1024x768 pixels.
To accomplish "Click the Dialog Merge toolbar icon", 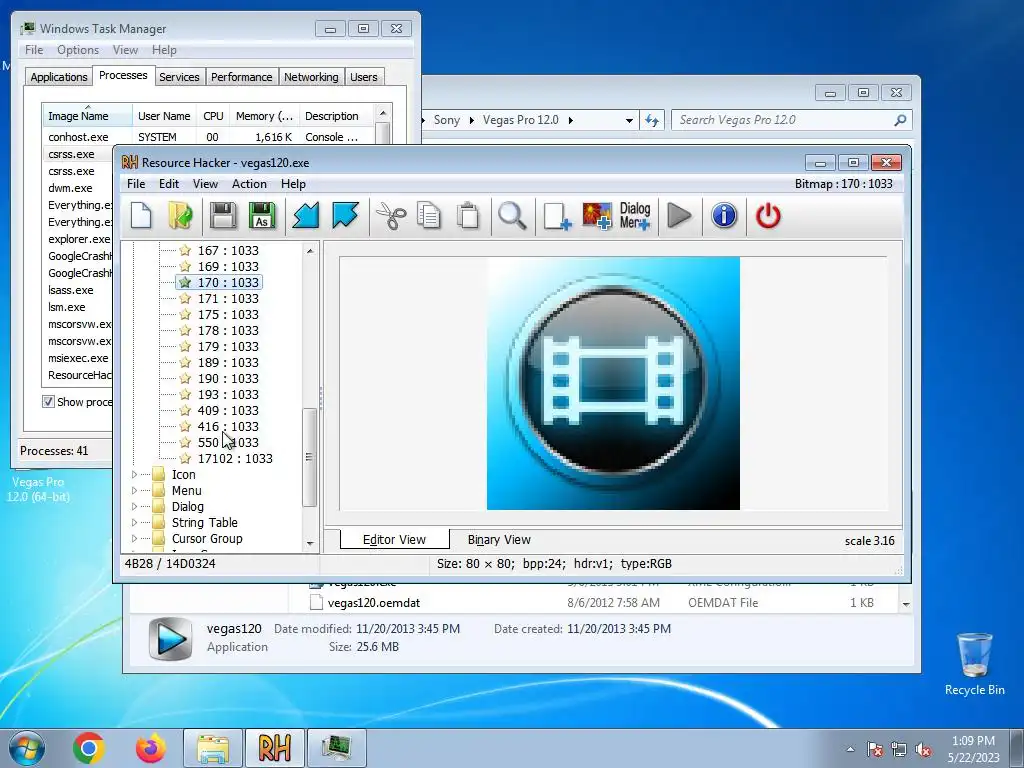I will pos(635,216).
